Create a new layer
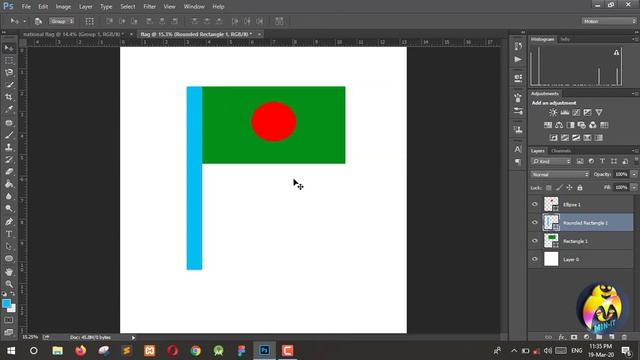The width and height of the screenshot is (640, 360). click(611, 337)
